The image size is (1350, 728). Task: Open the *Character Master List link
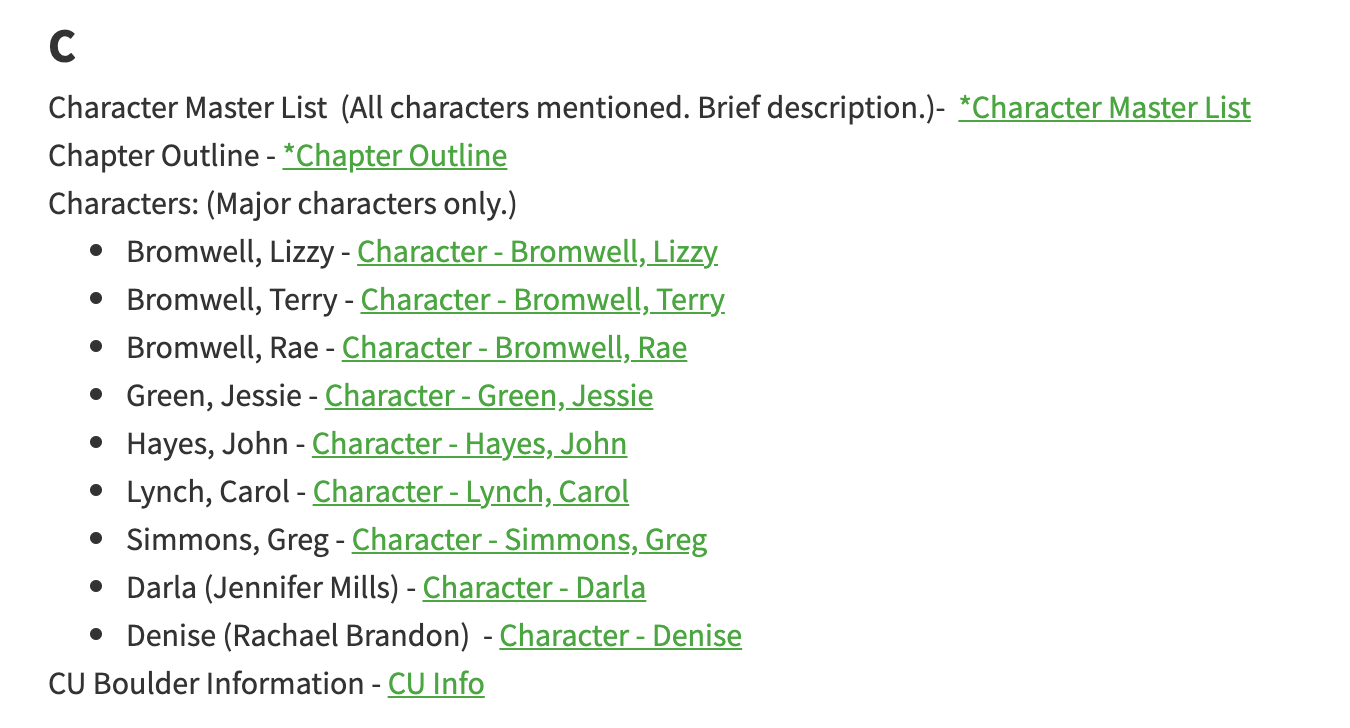click(x=1104, y=107)
